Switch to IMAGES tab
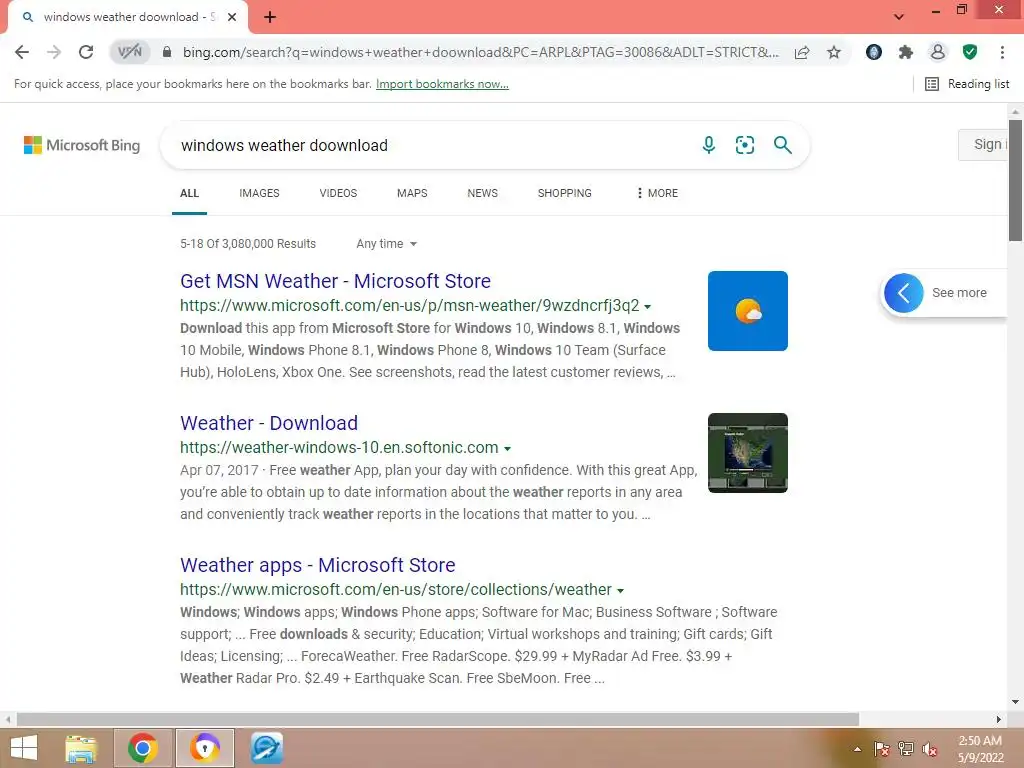Viewport: 1024px width, 768px height. point(259,193)
